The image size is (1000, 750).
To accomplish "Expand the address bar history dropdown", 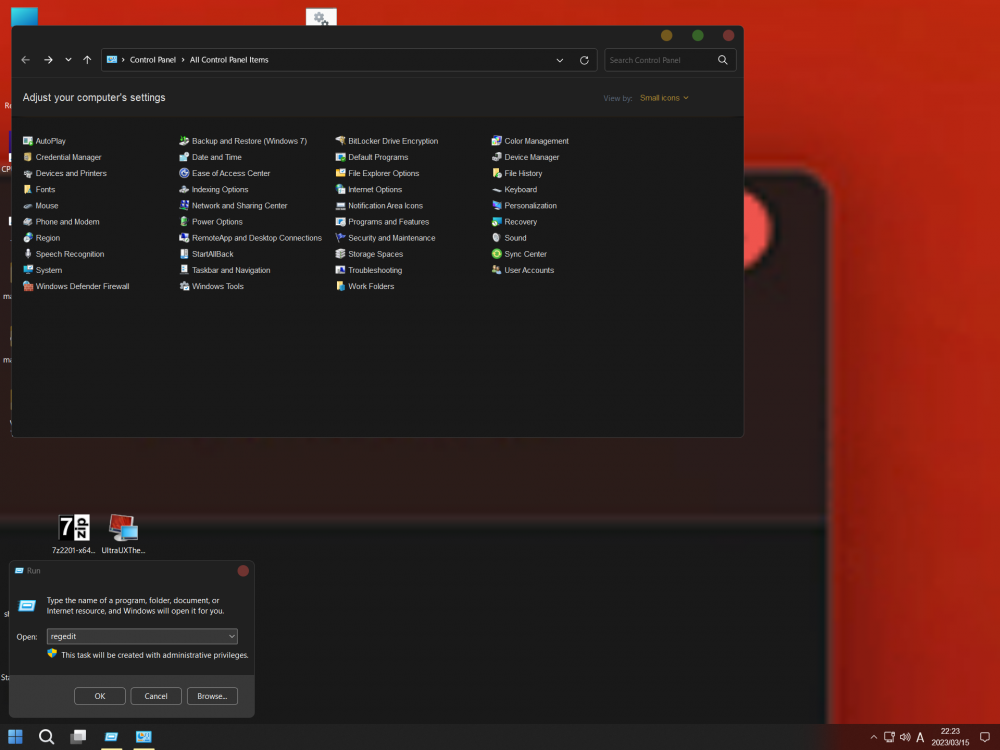I will (x=559, y=60).
